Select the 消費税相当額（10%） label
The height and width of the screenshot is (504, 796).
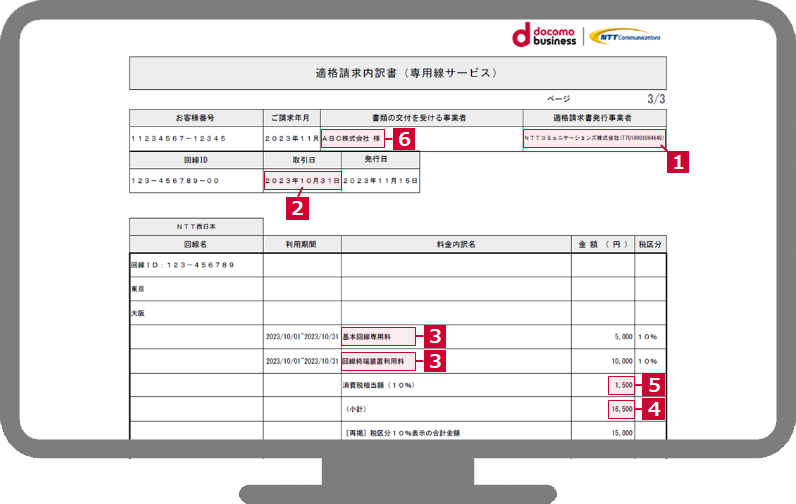click(379, 385)
